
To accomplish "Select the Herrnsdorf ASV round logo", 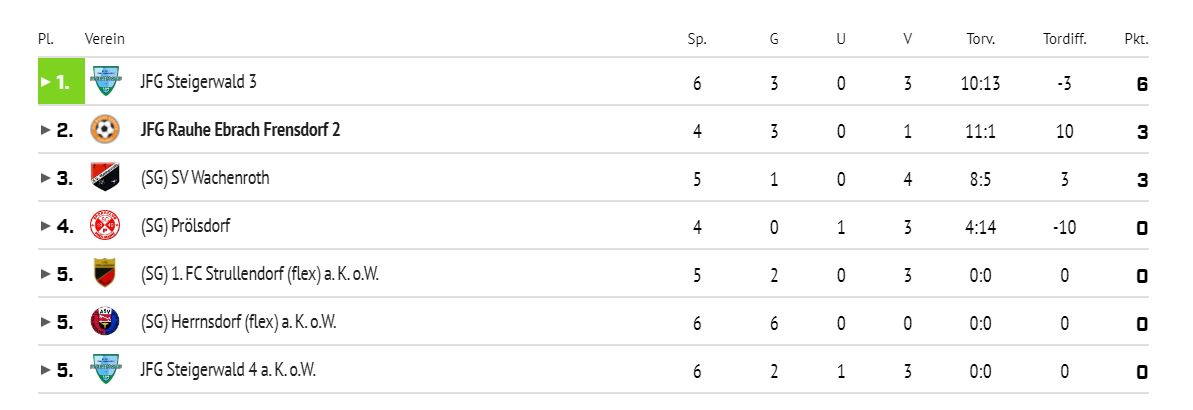I will pos(105,321).
